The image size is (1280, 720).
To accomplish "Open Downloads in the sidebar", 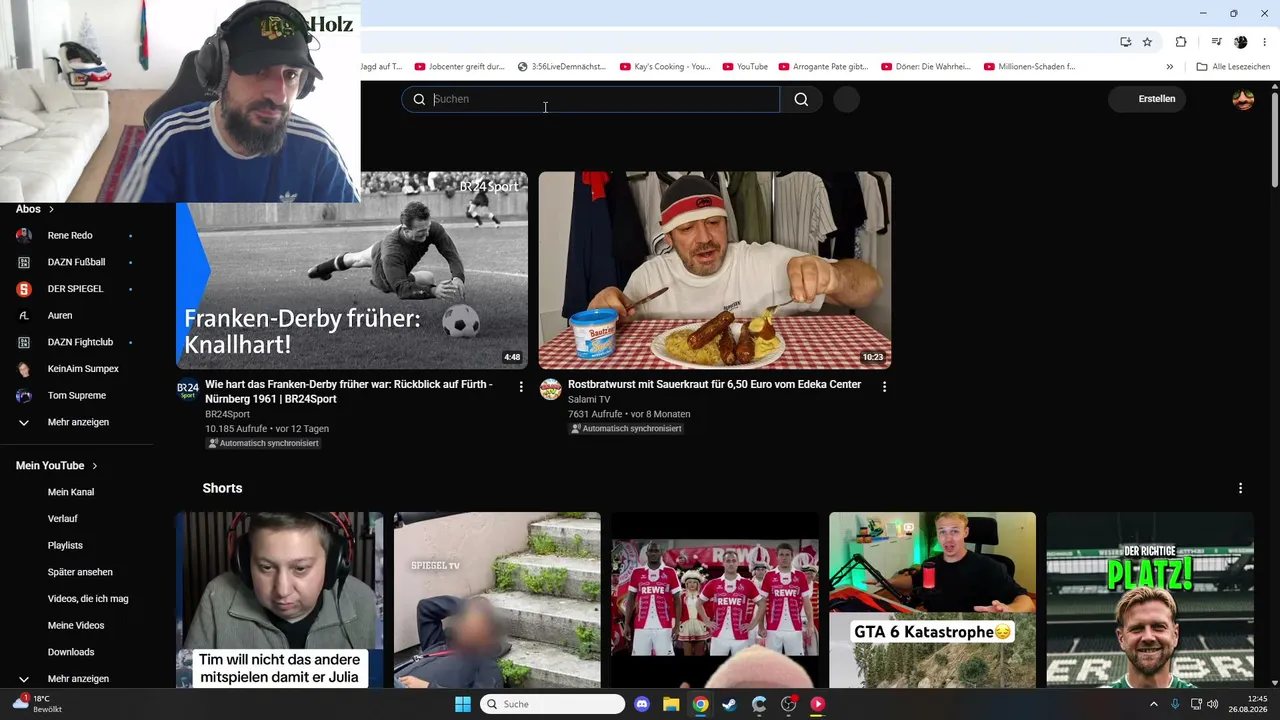I will click(x=71, y=652).
